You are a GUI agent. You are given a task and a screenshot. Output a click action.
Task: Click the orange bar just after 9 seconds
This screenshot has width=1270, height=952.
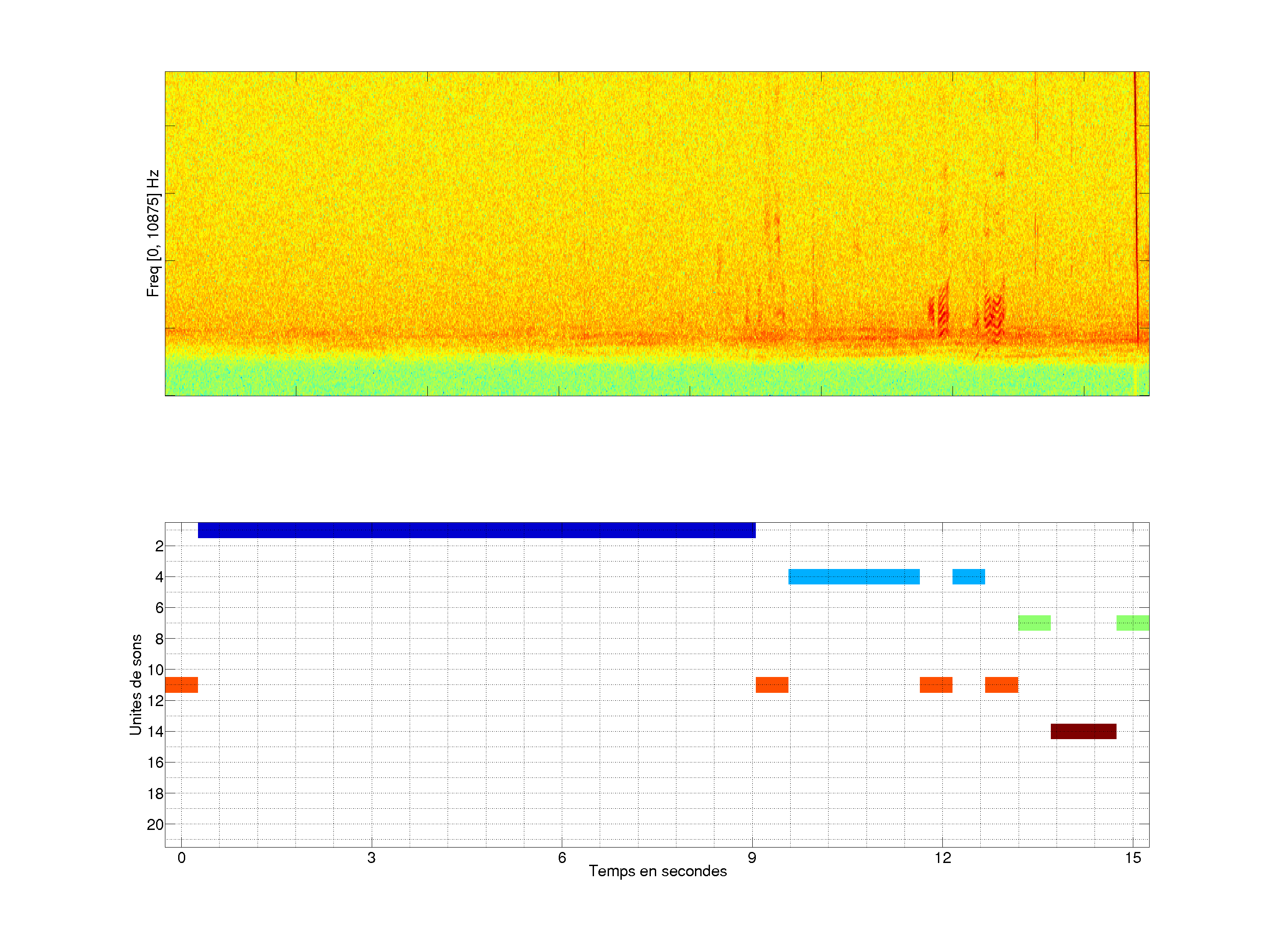click(x=772, y=684)
